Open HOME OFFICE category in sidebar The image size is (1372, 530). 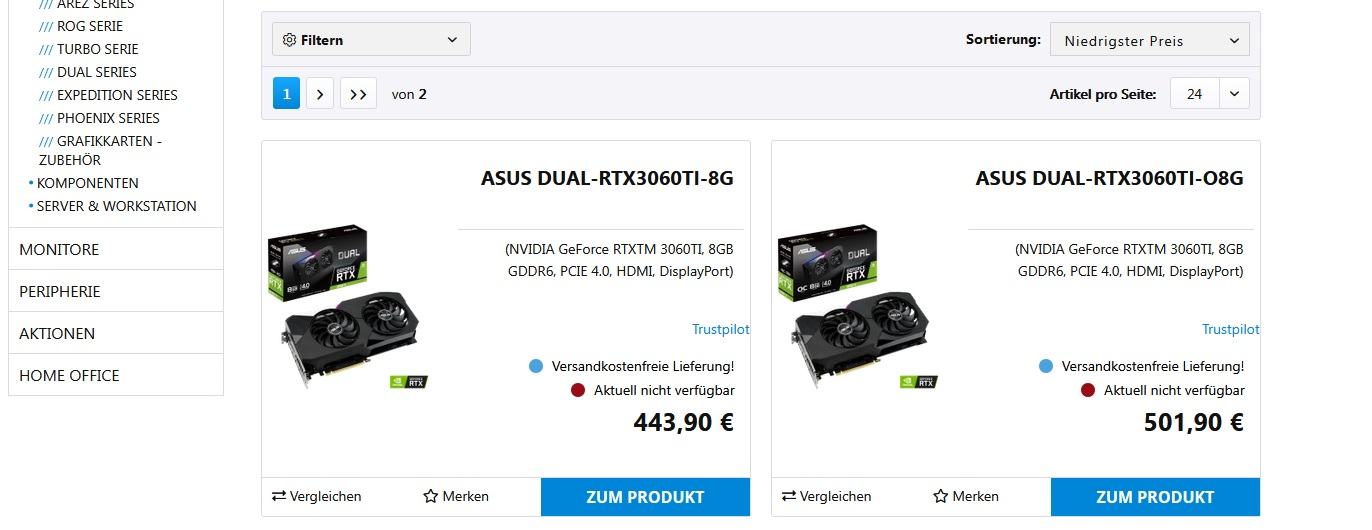(116, 375)
